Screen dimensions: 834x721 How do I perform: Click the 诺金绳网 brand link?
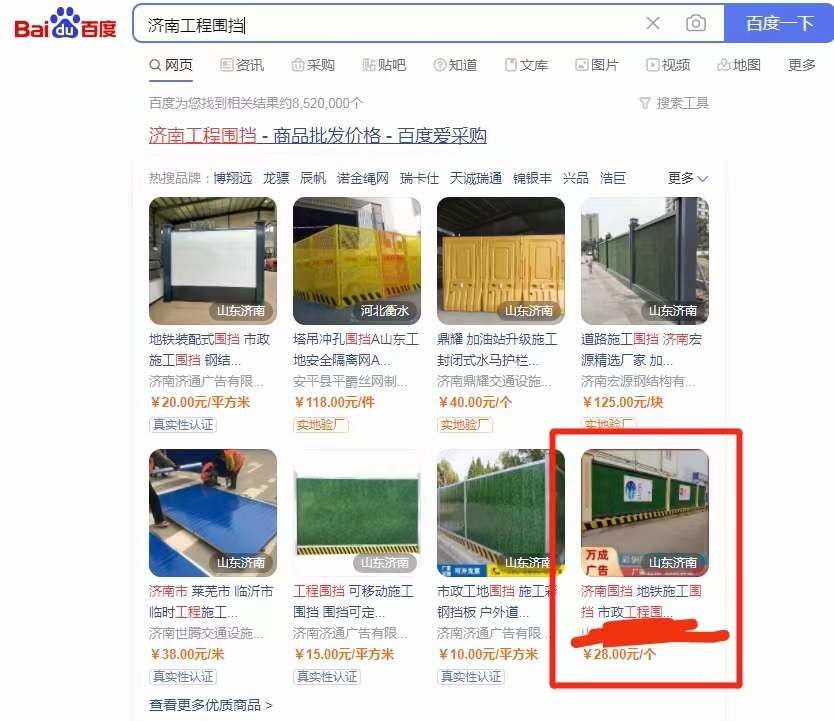click(363, 178)
